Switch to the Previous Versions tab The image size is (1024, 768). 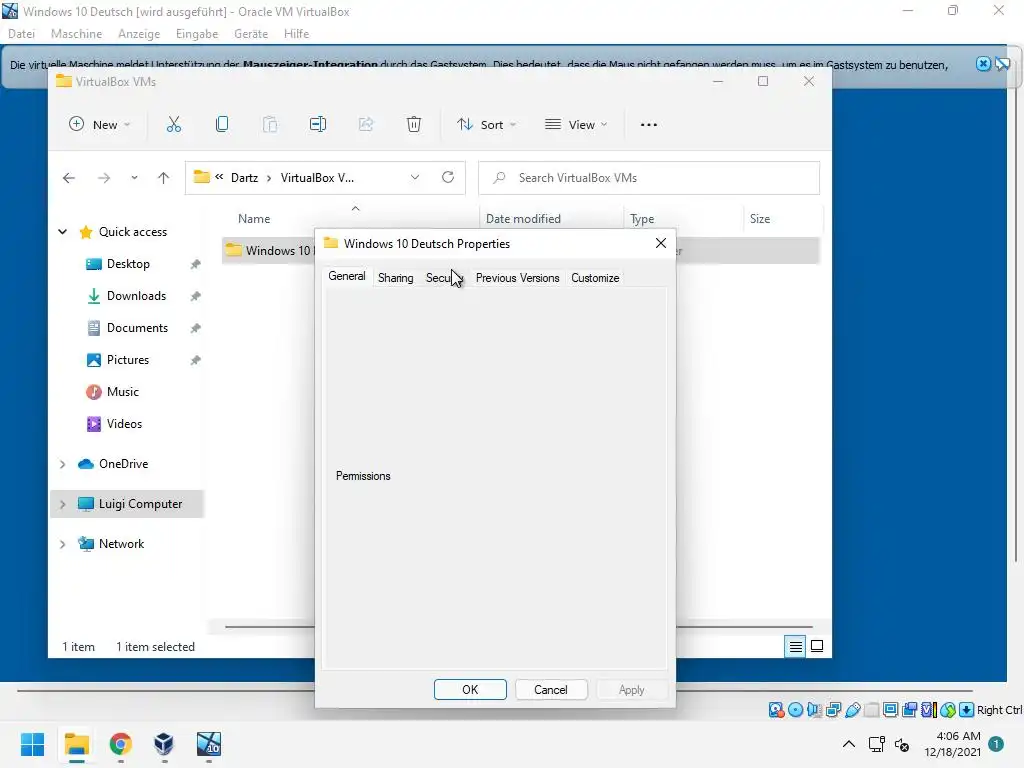click(x=517, y=278)
